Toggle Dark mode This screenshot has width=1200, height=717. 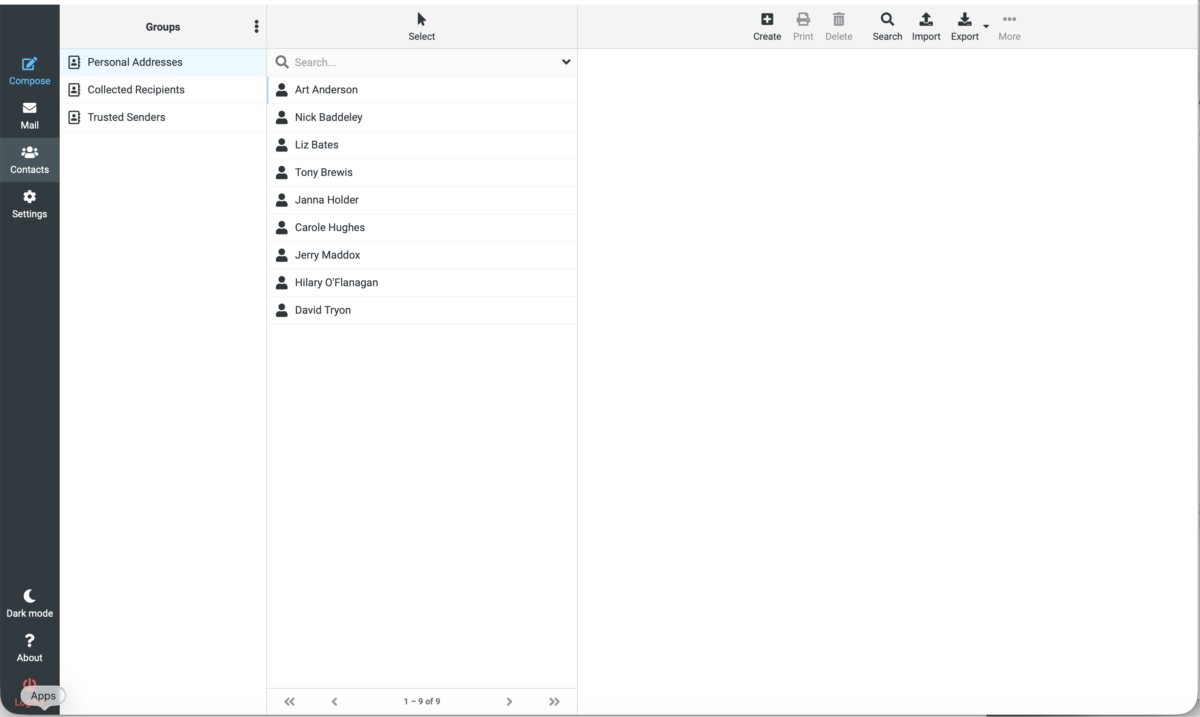[x=29, y=603]
